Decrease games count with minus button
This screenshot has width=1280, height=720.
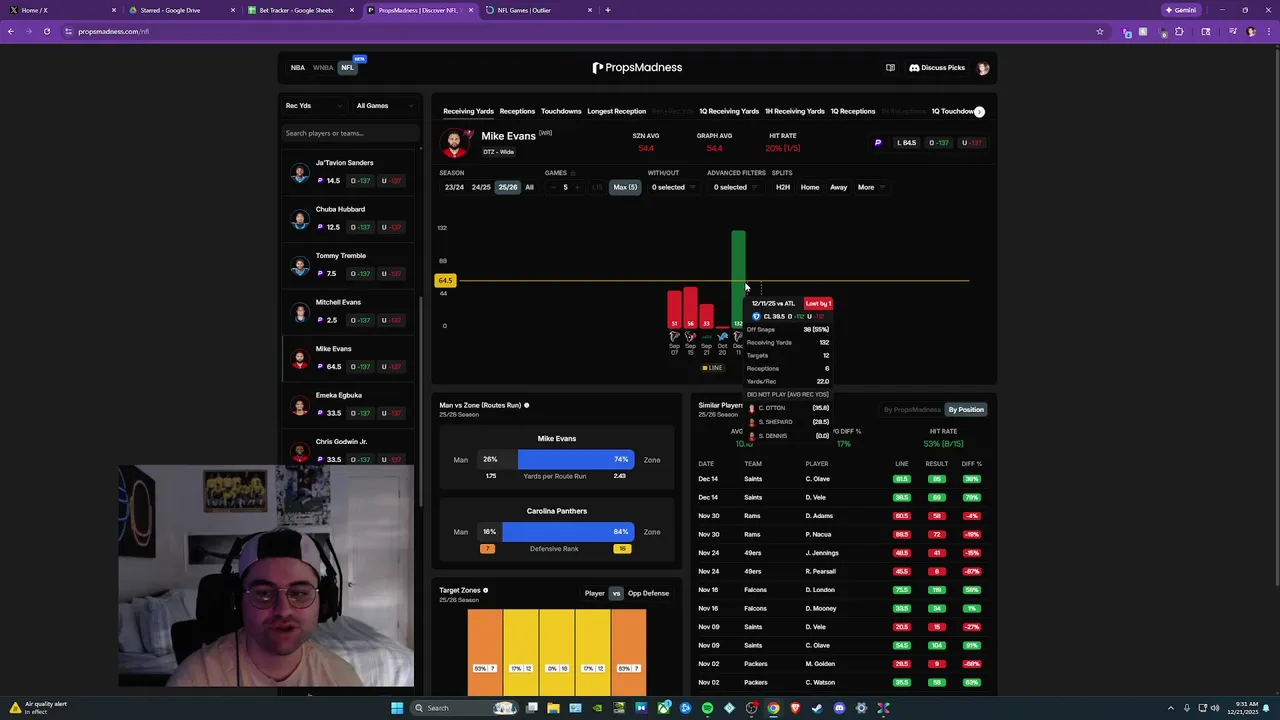[551, 187]
